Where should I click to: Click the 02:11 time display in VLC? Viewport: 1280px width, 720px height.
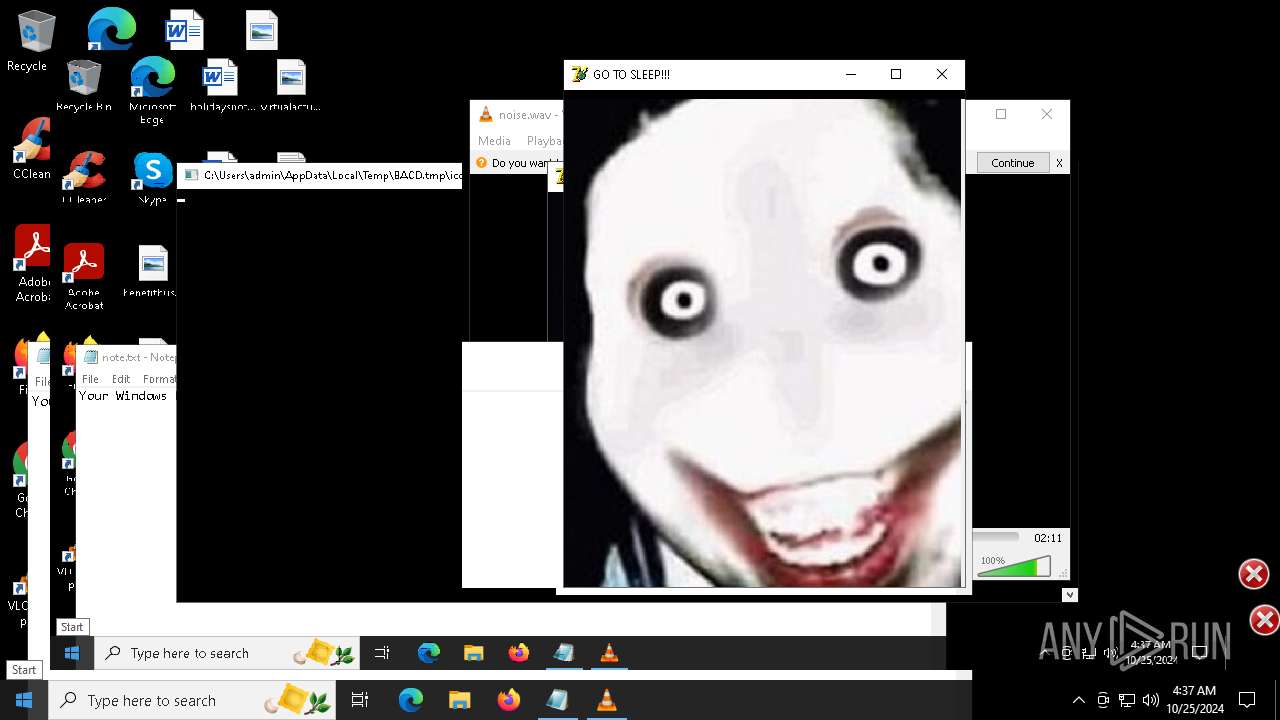pos(1047,538)
